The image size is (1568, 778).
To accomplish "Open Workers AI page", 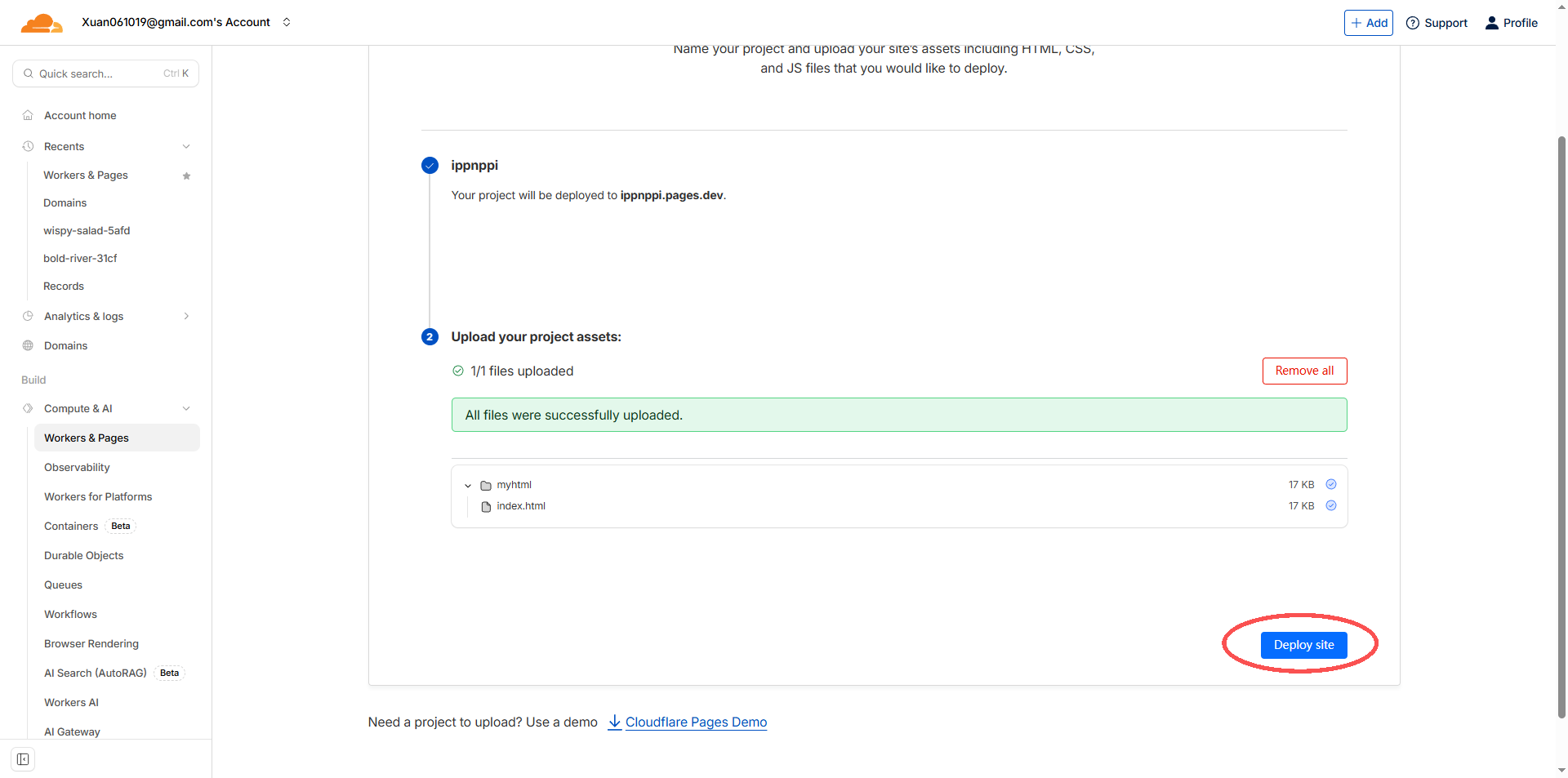I will pos(71,702).
